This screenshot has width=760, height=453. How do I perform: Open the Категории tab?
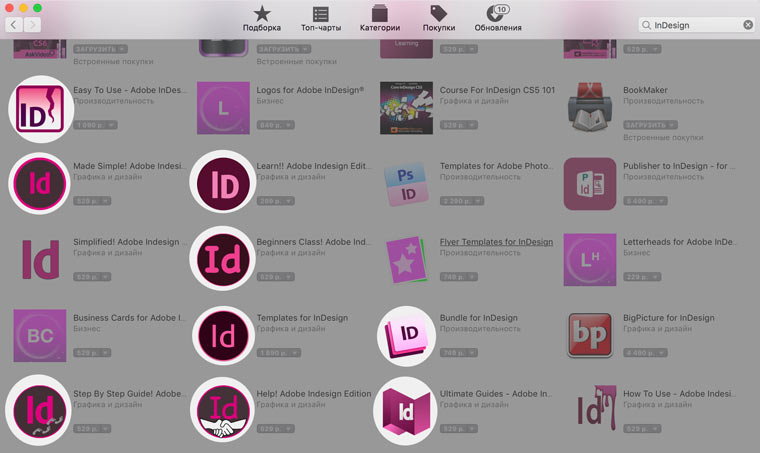380,19
